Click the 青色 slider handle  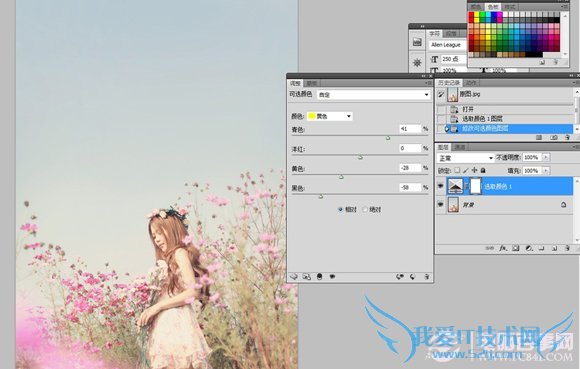(x=388, y=138)
